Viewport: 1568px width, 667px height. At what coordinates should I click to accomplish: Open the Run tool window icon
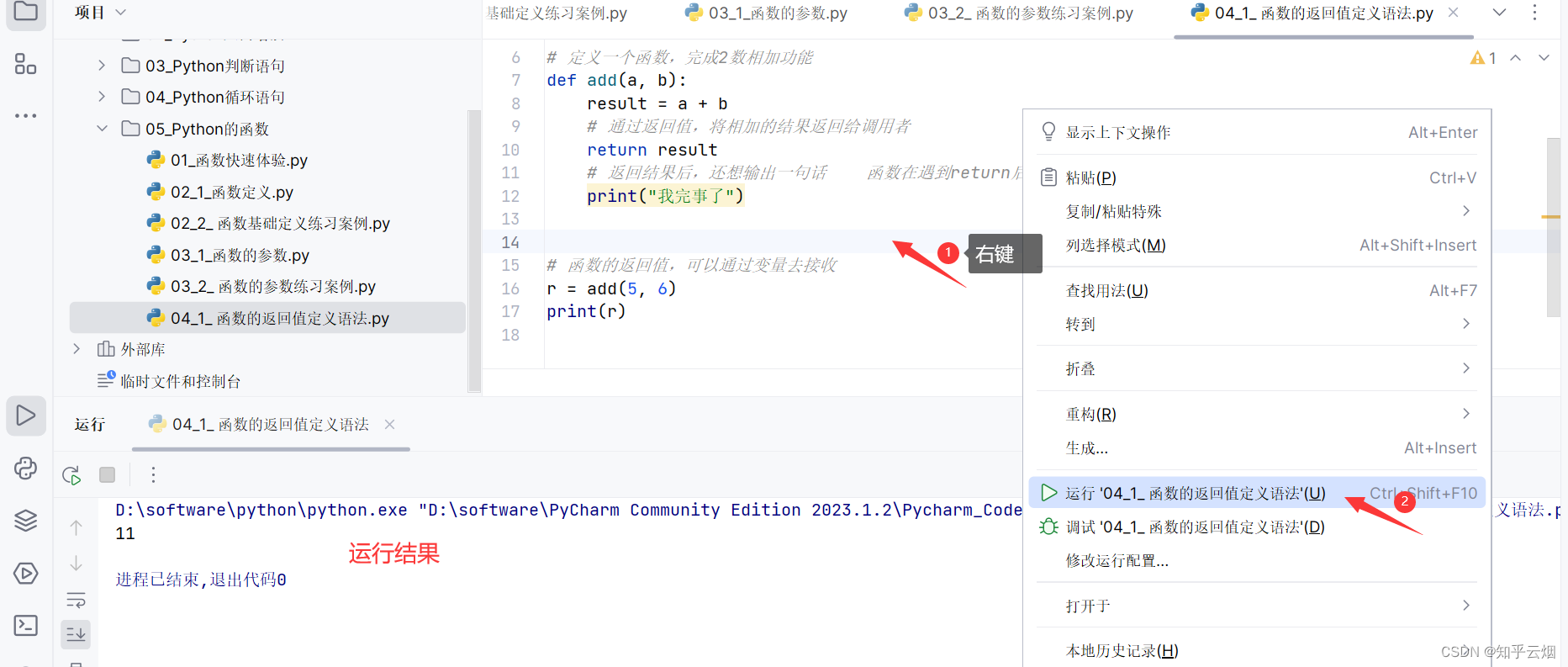point(26,416)
